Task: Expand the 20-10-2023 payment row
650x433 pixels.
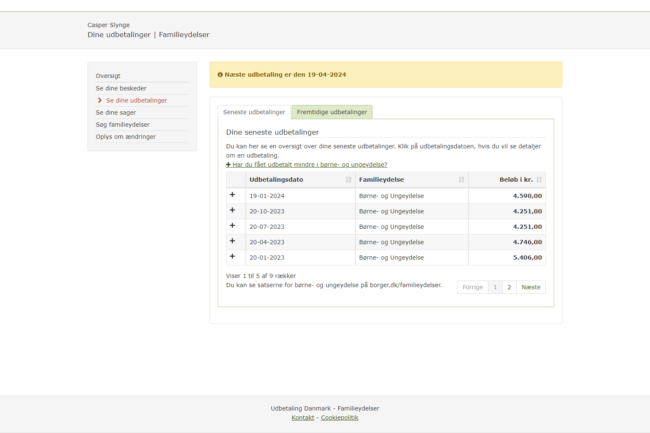Action: click(232, 211)
